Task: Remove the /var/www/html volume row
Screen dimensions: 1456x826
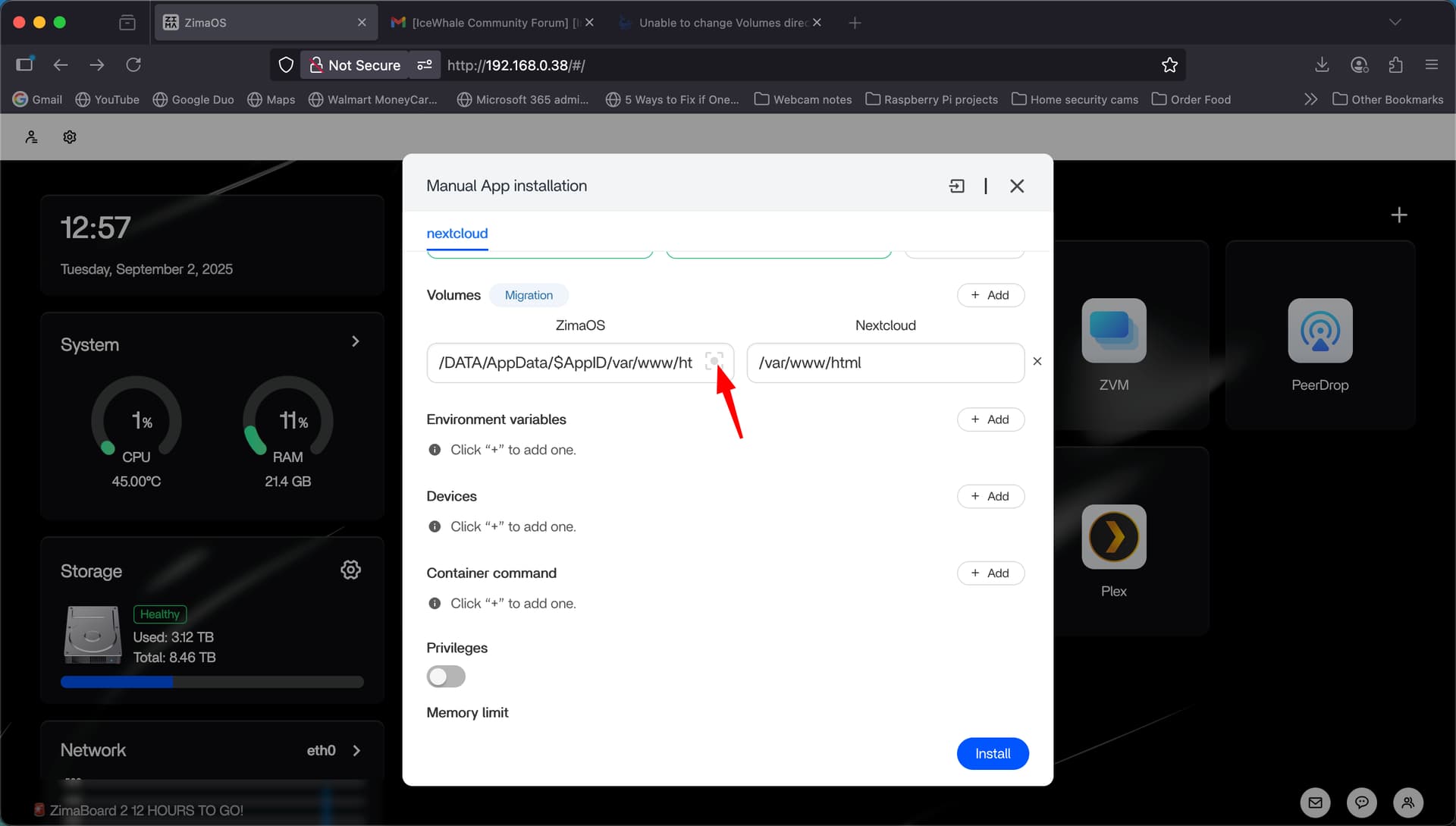Action: click(x=1037, y=362)
